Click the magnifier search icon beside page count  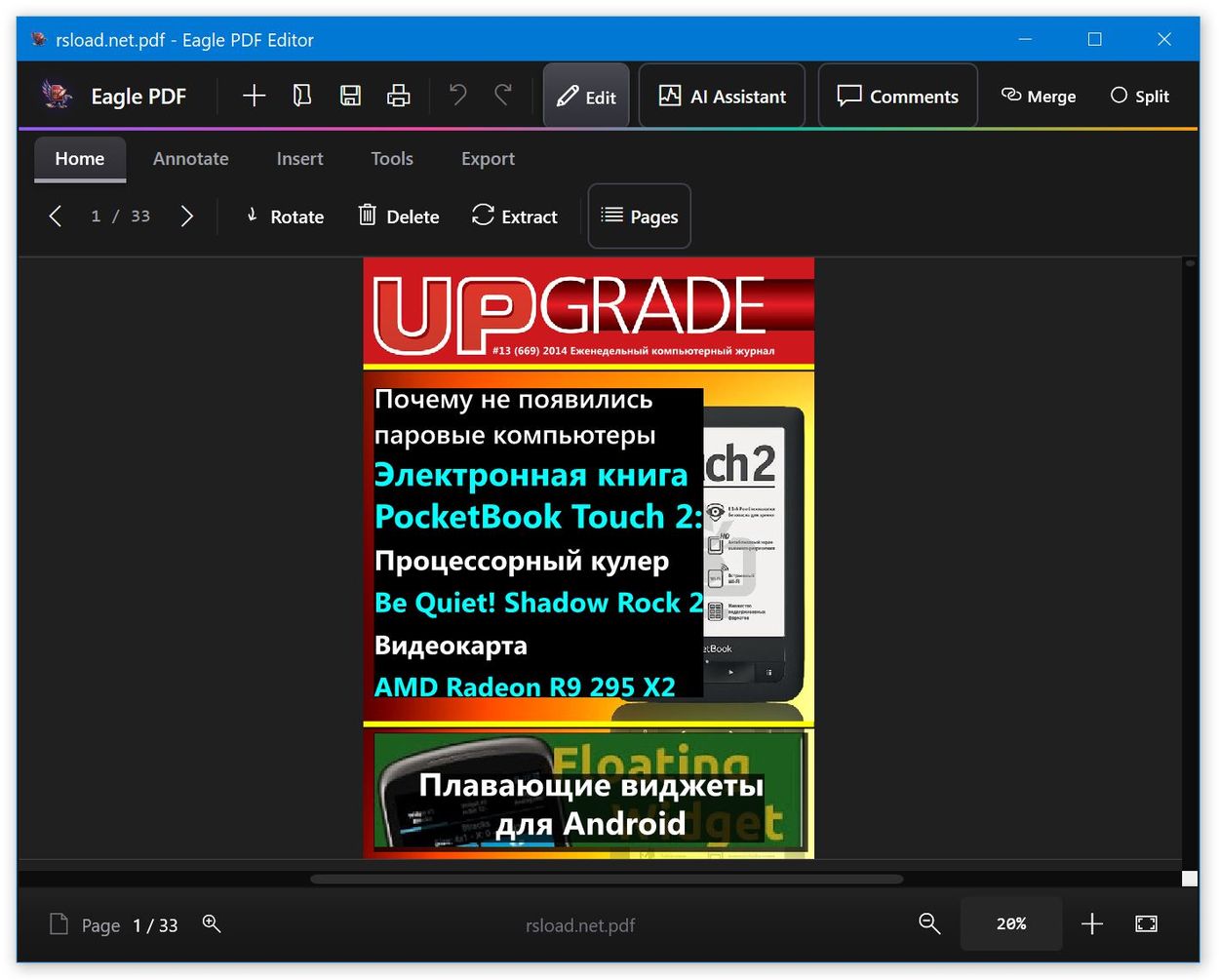click(x=212, y=923)
